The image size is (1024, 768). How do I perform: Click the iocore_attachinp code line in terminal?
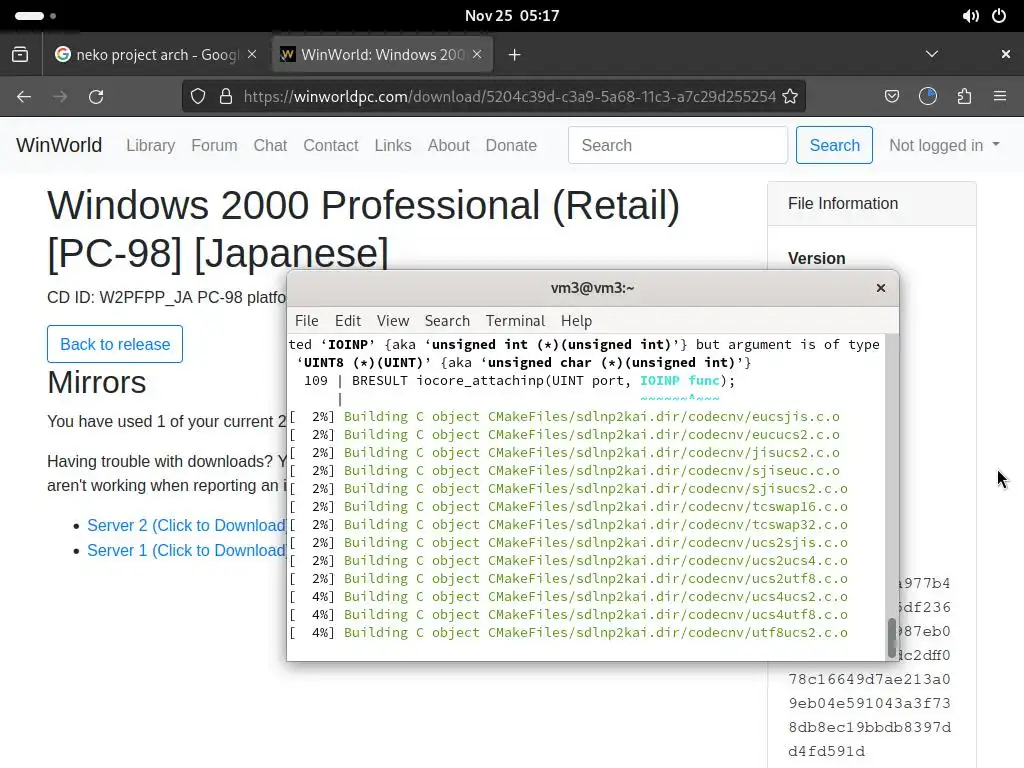coord(519,381)
